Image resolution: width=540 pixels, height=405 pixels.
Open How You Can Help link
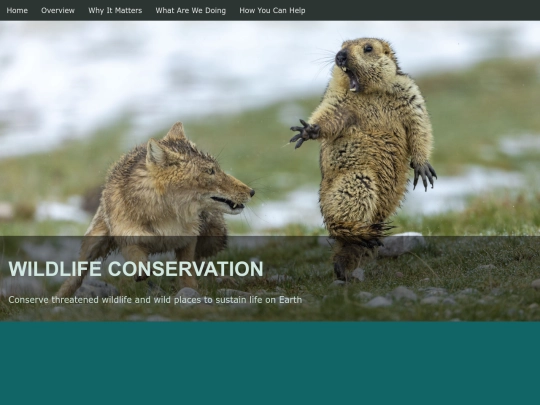[272, 10]
